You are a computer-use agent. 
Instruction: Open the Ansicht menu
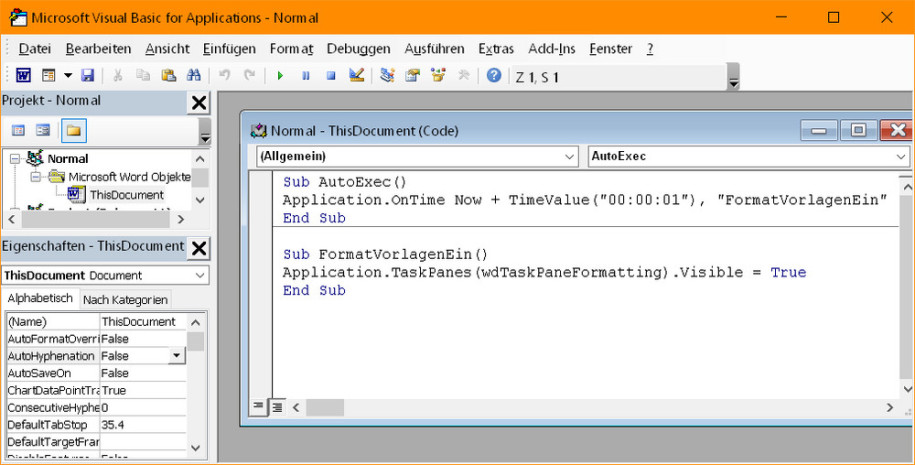coord(167,49)
